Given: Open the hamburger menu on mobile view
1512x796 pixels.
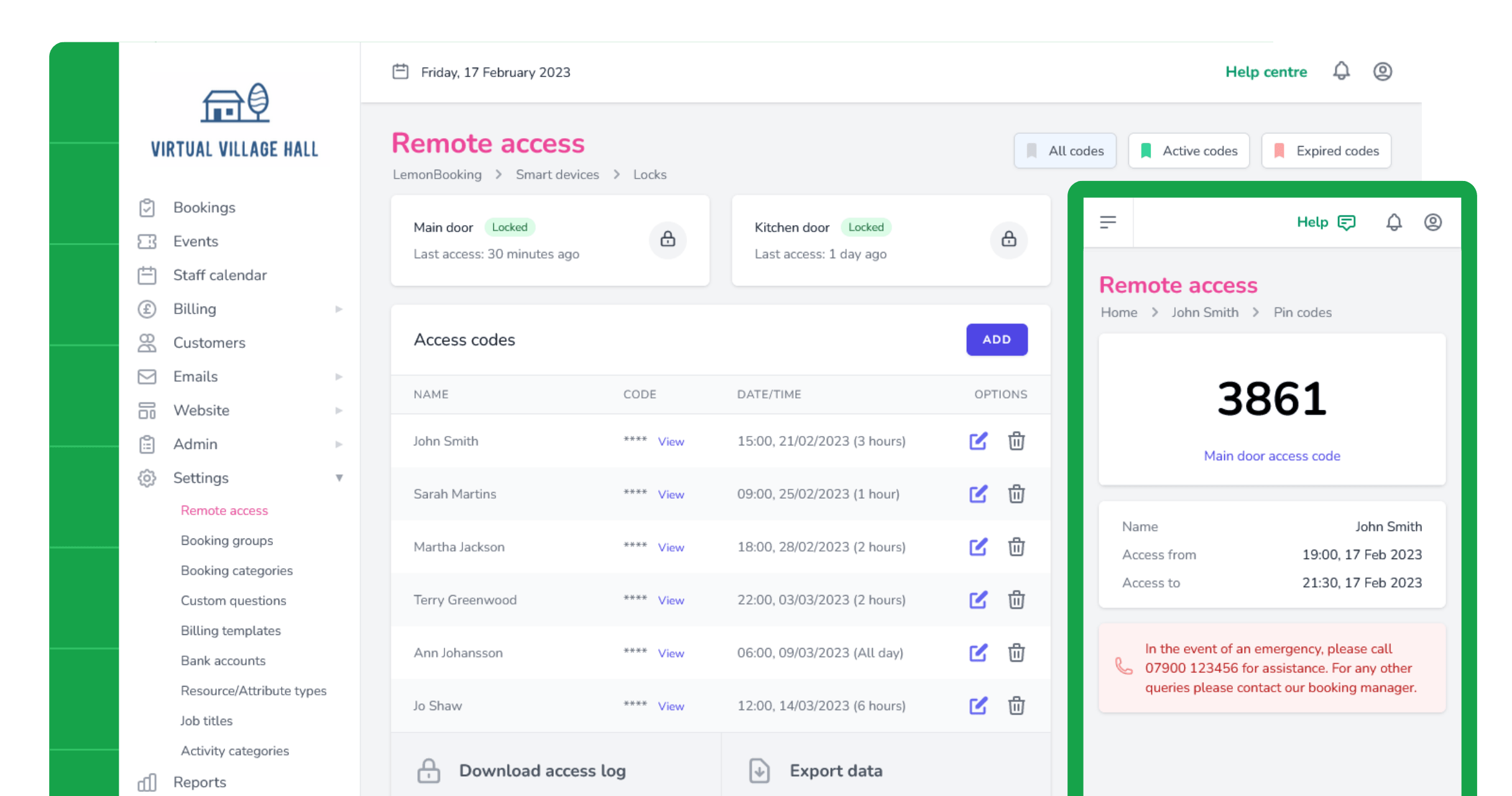Looking at the screenshot, I should point(1107,222).
